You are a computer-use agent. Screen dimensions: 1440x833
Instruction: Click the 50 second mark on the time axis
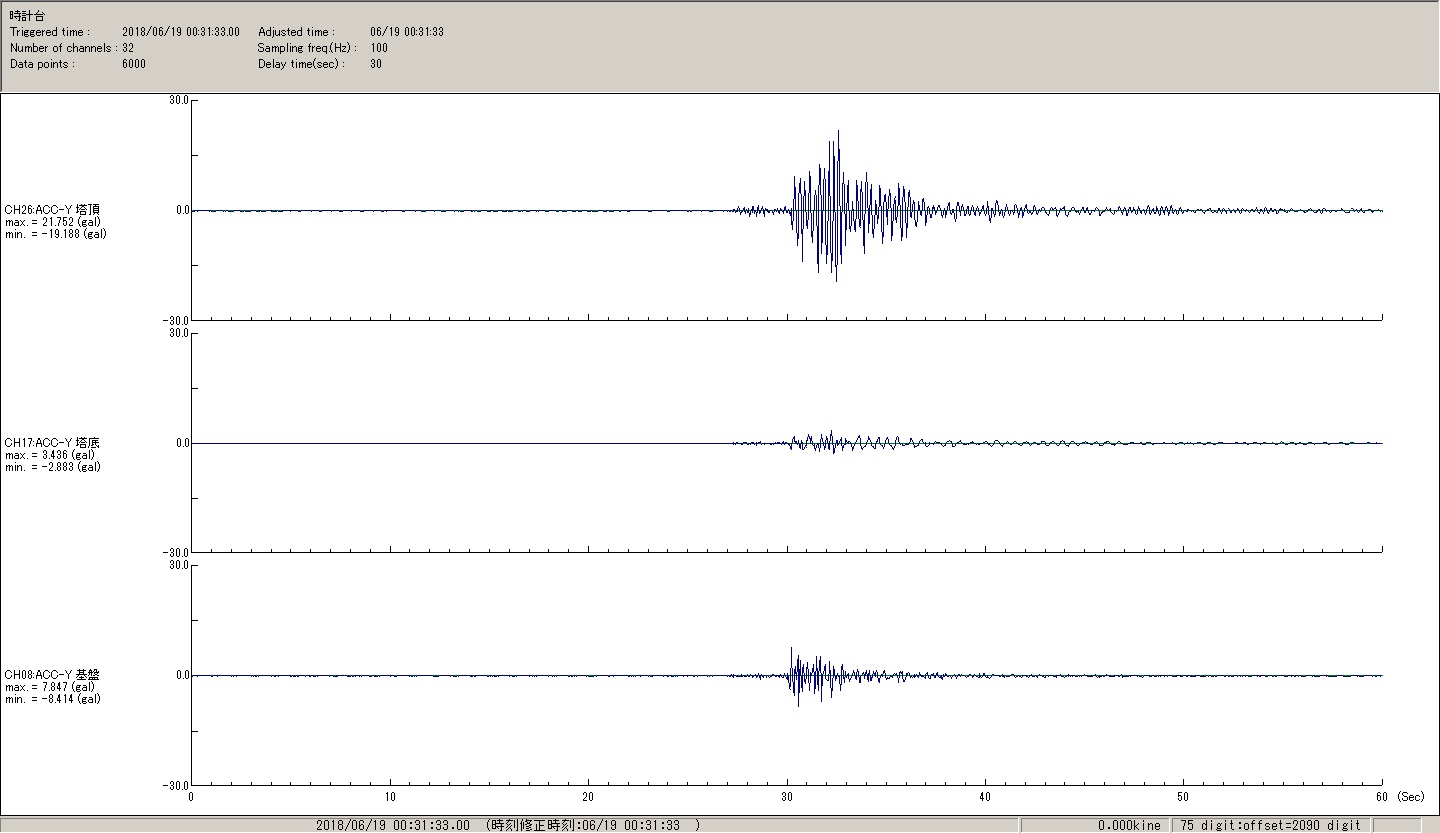[x=1183, y=797]
